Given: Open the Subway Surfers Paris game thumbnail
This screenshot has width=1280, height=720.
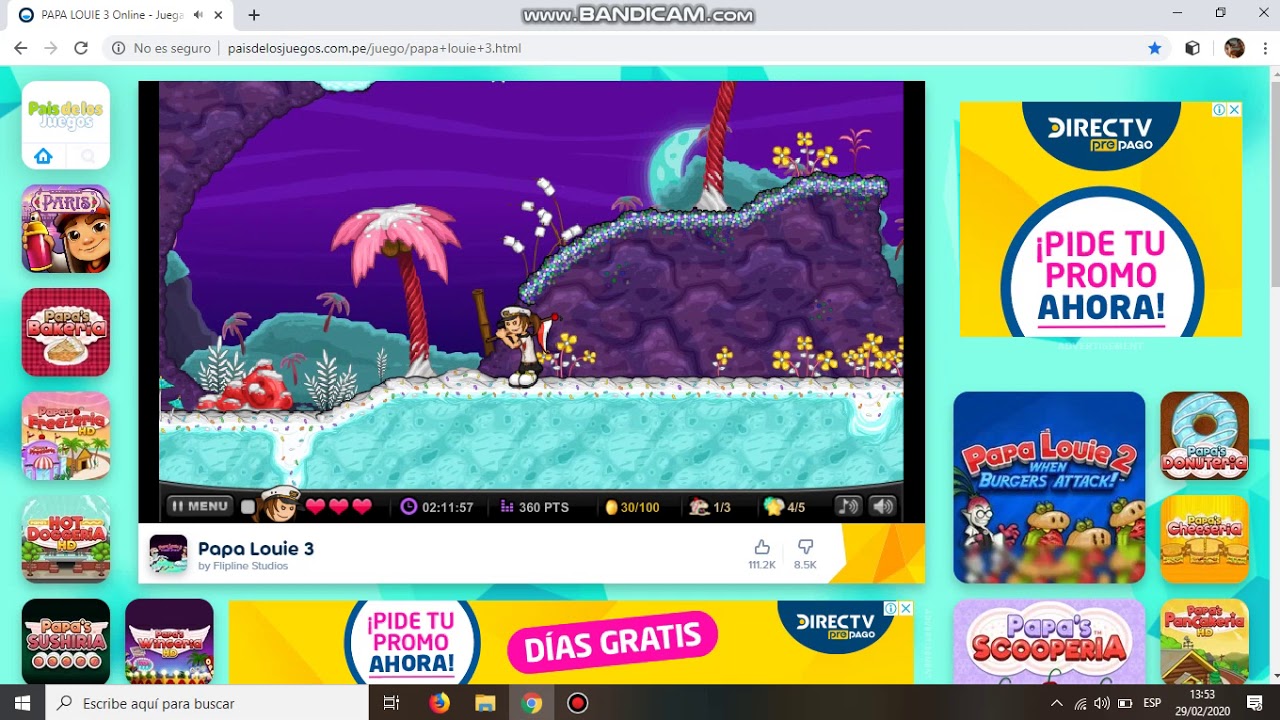Looking at the screenshot, I should coord(66,228).
